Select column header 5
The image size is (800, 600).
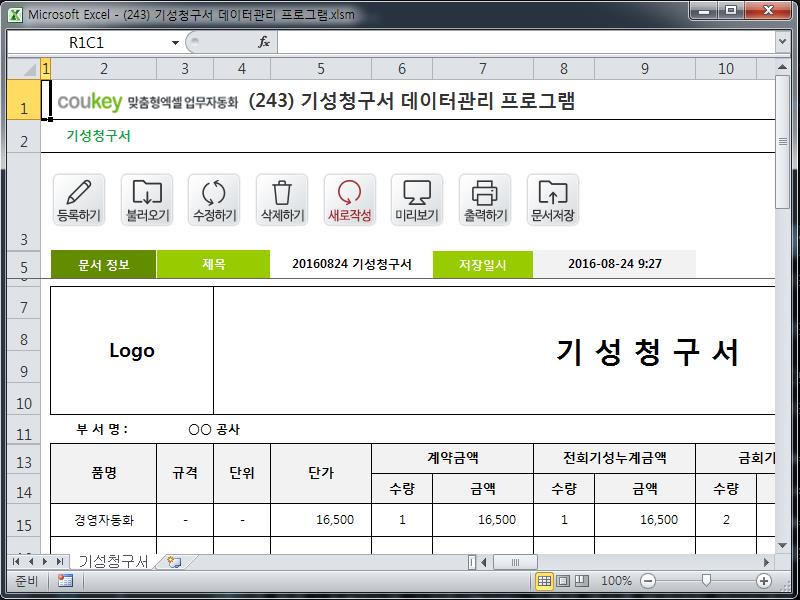321,69
